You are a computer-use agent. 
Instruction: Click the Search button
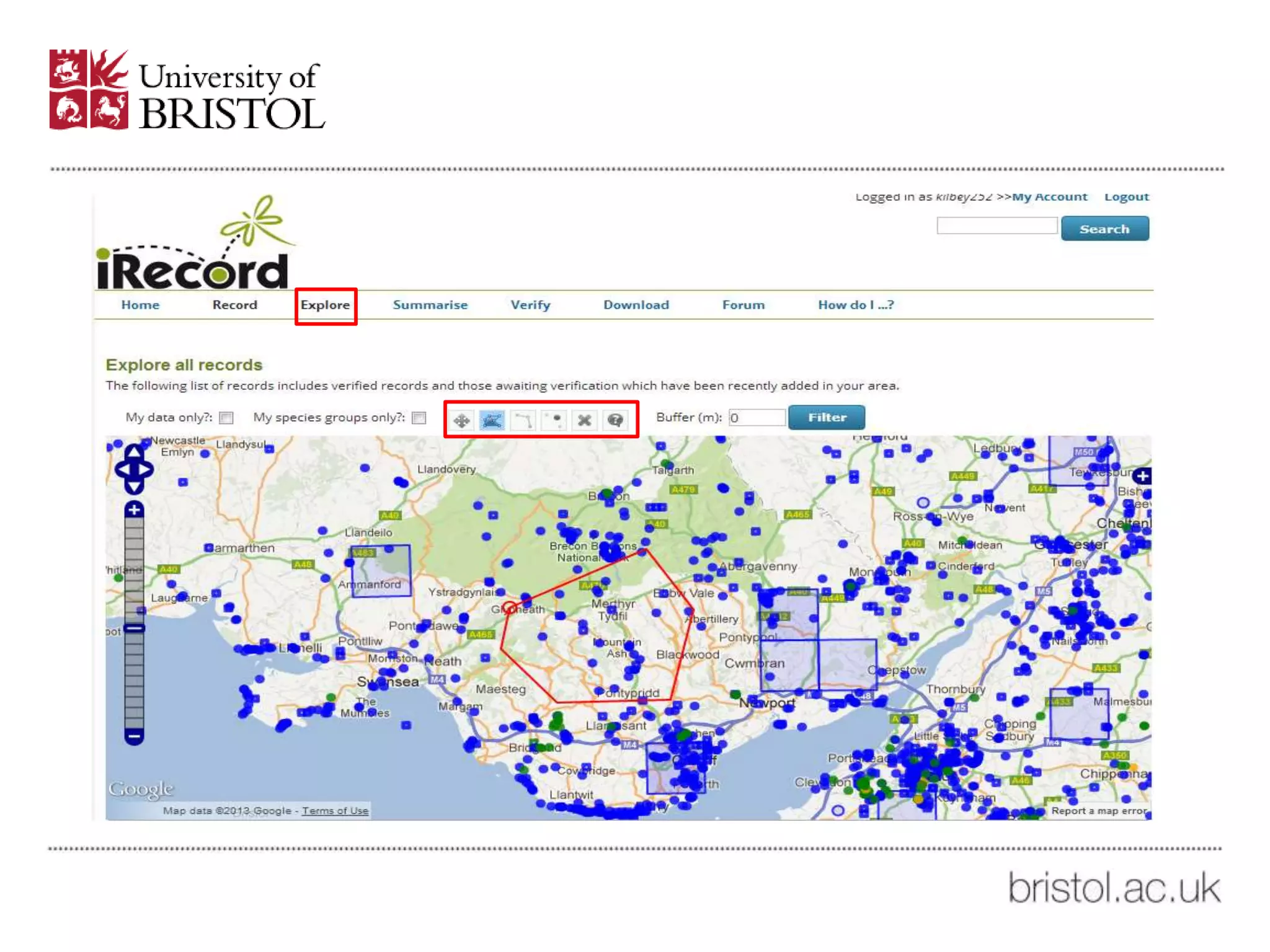coord(1104,229)
